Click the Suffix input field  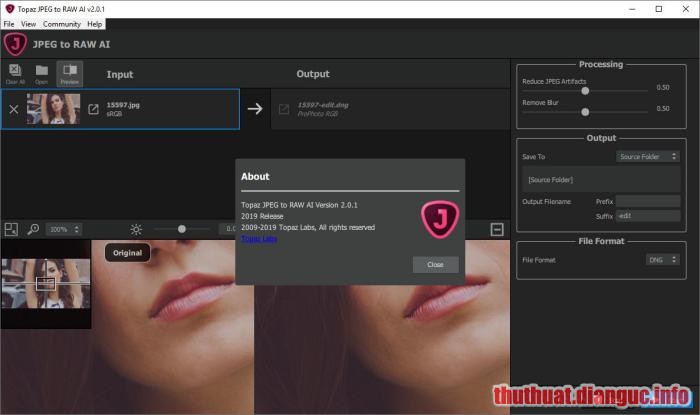click(x=648, y=216)
